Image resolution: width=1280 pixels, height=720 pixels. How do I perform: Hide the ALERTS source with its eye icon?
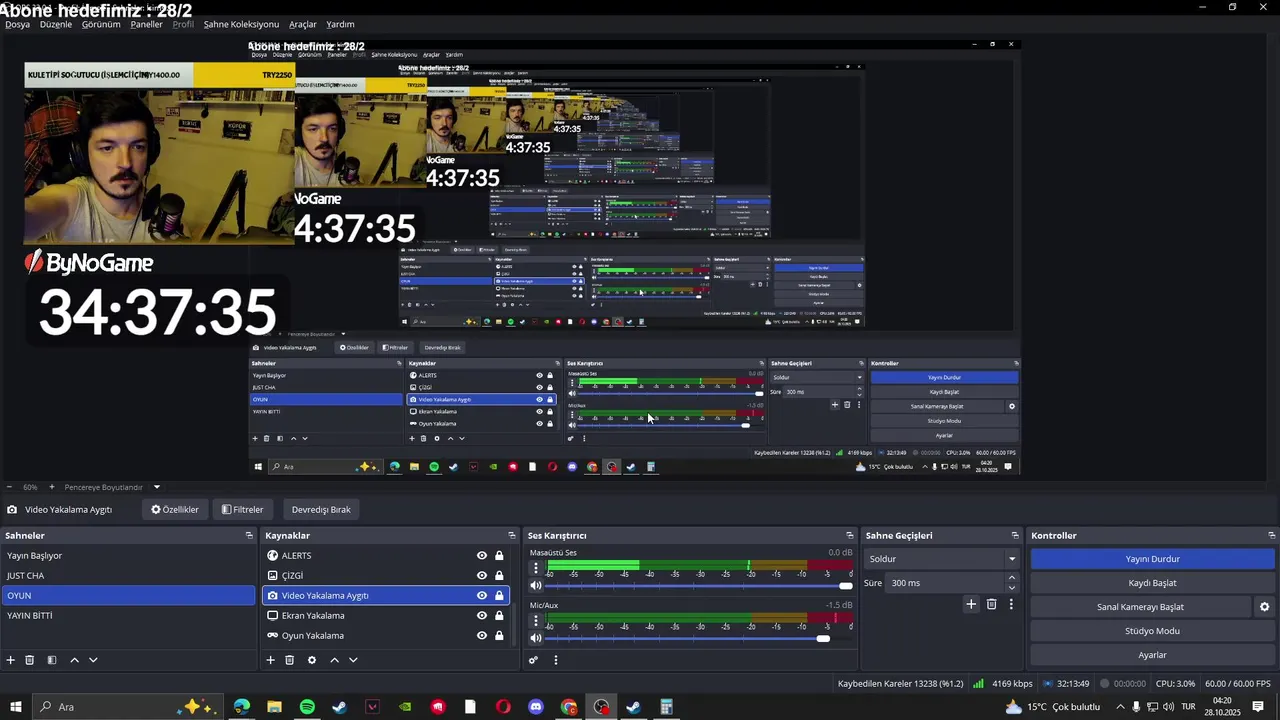[x=482, y=556]
